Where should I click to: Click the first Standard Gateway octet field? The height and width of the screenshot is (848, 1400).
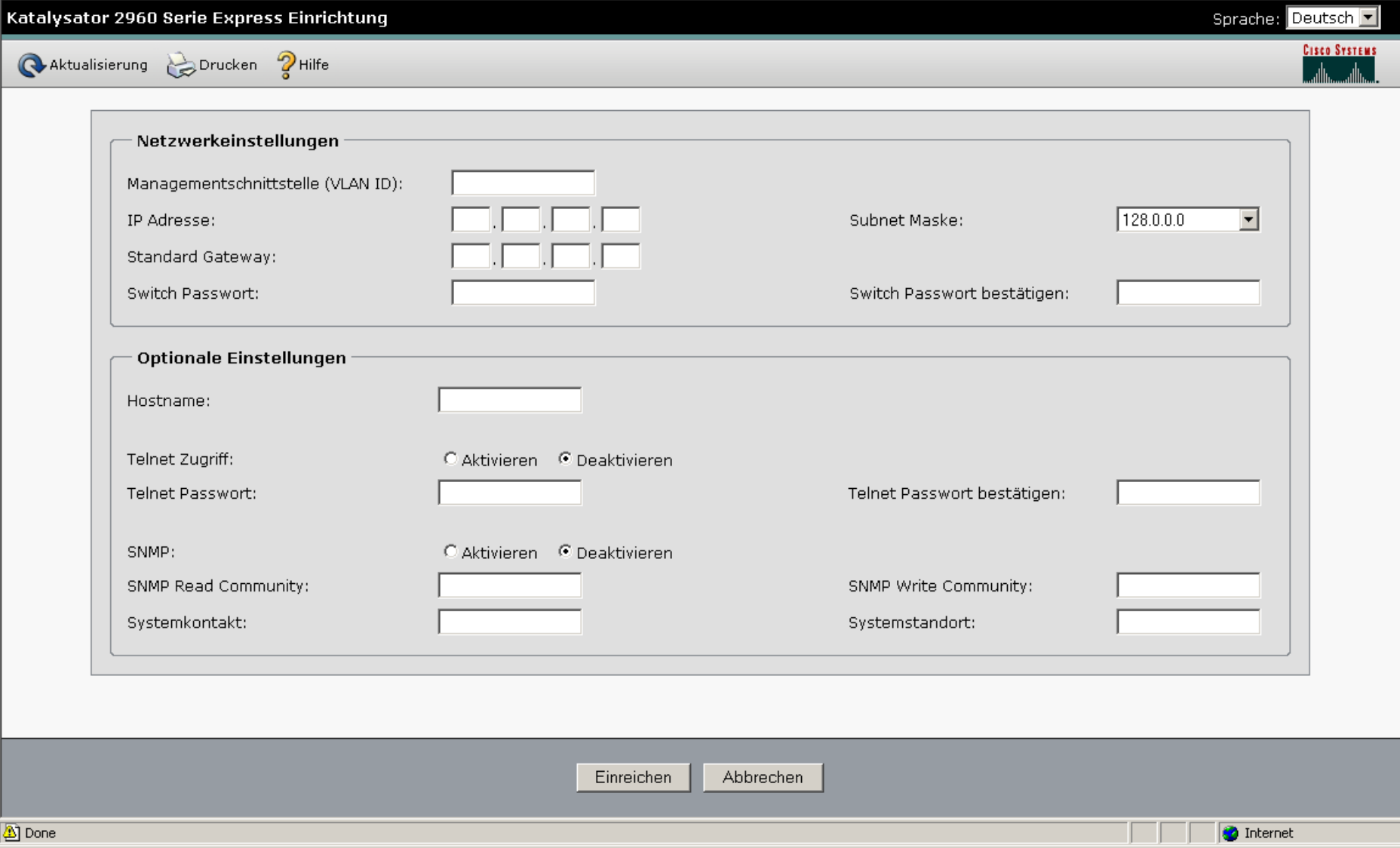point(471,256)
